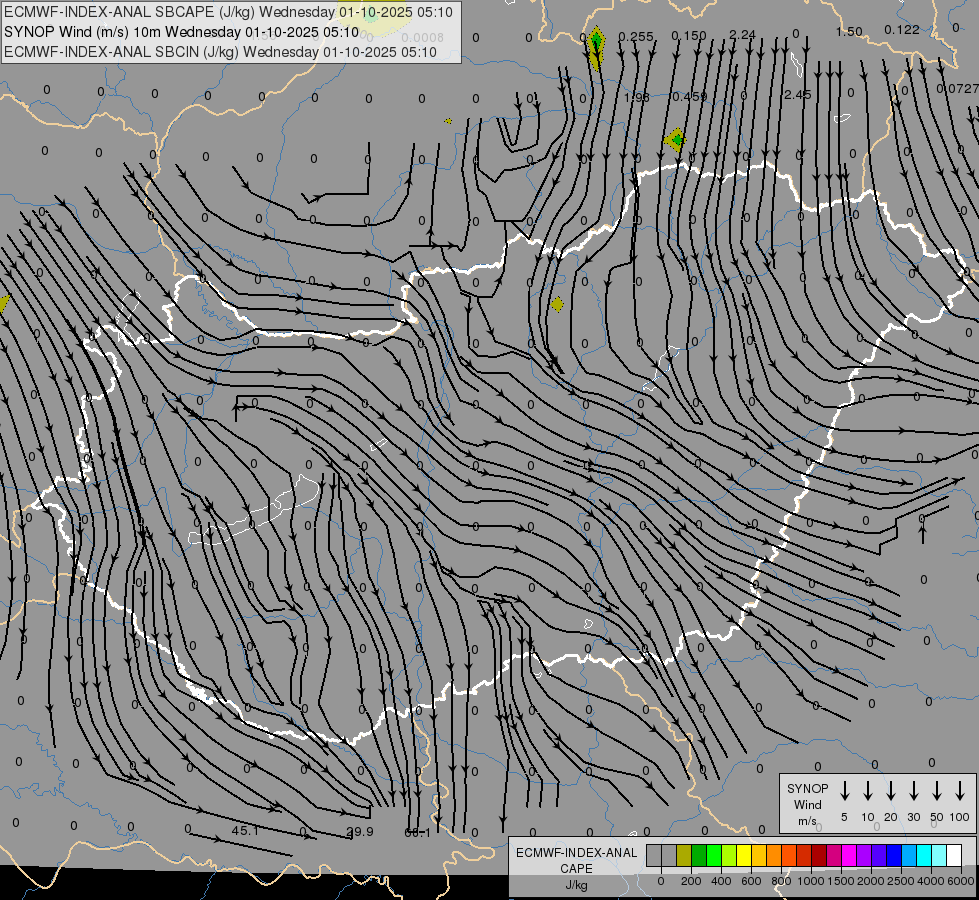Click the yellow swatch in CAPE legend
The width and height of the screenshot is (979, 900).
[x=744, y=855]
